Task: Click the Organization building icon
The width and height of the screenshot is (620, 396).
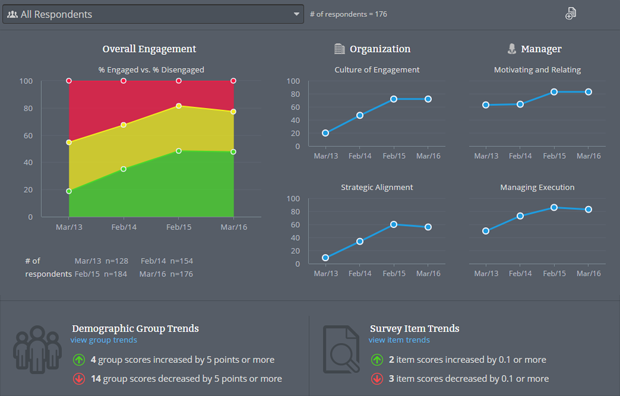Action: click(x=339, y=49)
